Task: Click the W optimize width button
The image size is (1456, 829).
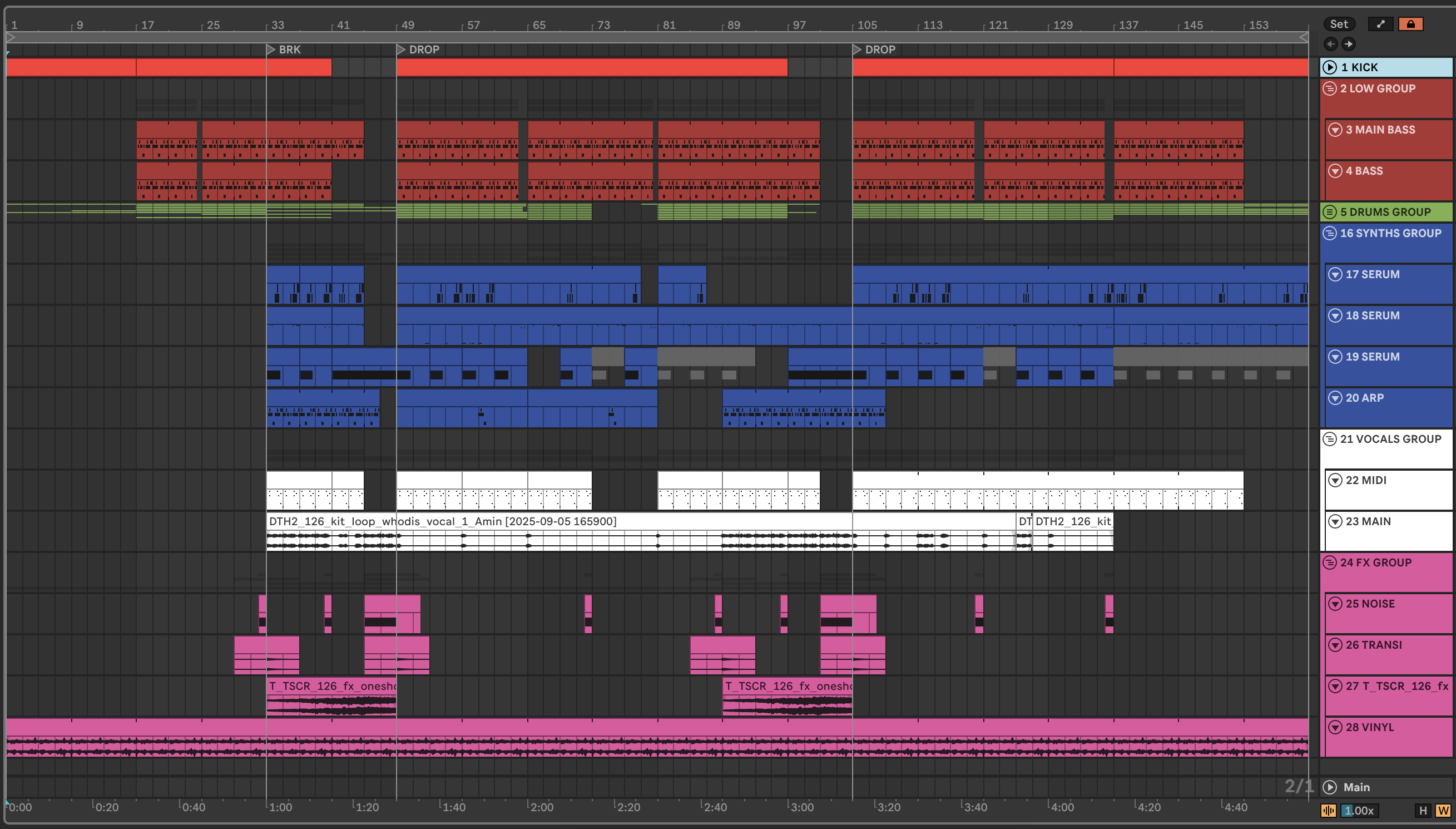Action: [1443, 810]
